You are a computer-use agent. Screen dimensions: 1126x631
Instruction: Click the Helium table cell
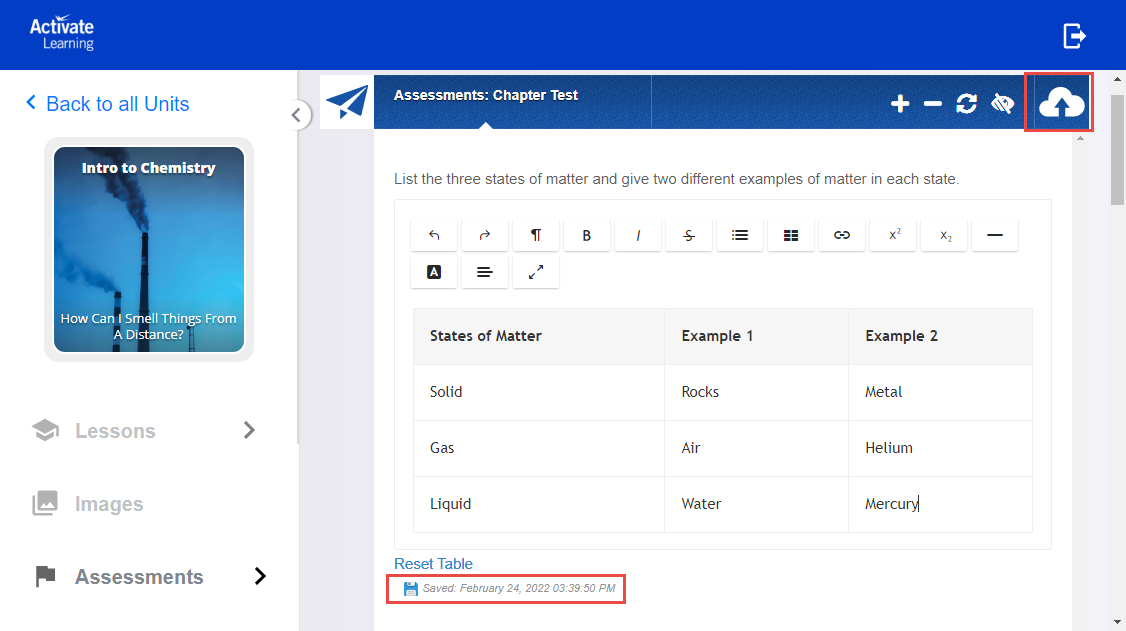[940, 448]
